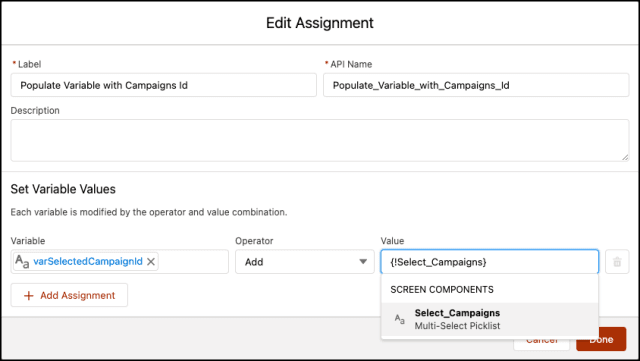
Task: Click the varSelectedCampaignId variable link
Action: coord(88,261)
